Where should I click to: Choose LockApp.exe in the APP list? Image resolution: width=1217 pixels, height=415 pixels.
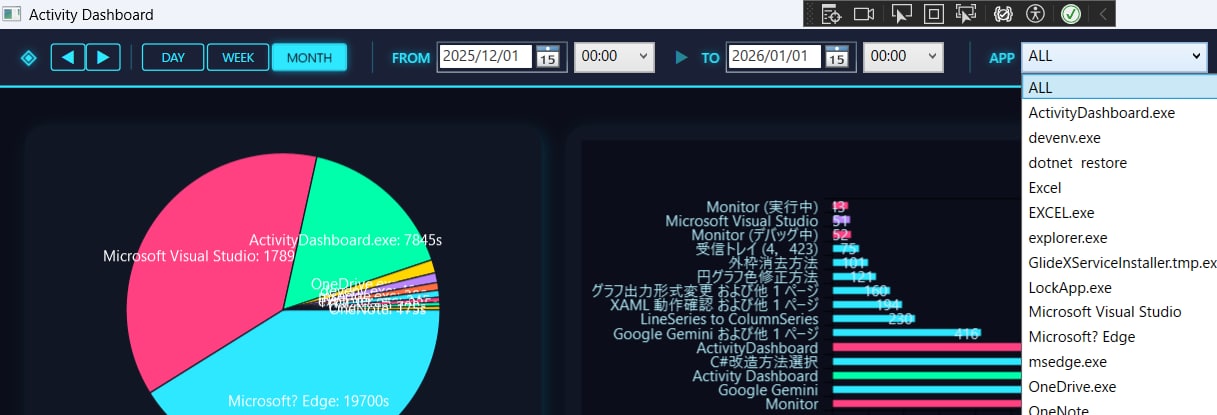pyautogui.click(x=1119, y=287)
